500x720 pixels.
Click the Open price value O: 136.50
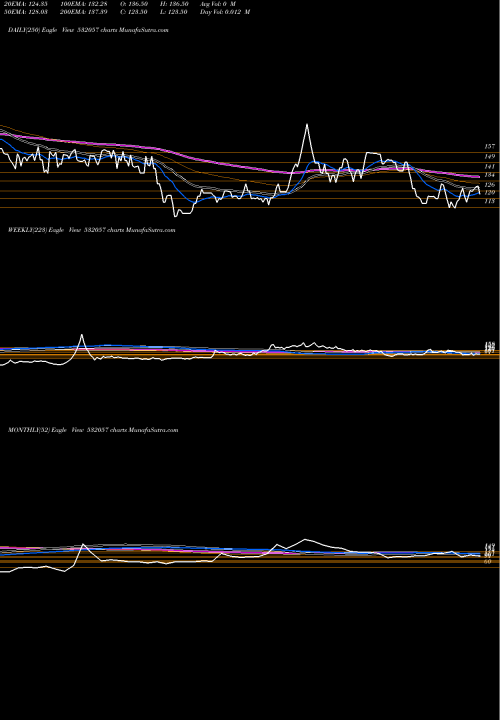click(134, 4)
